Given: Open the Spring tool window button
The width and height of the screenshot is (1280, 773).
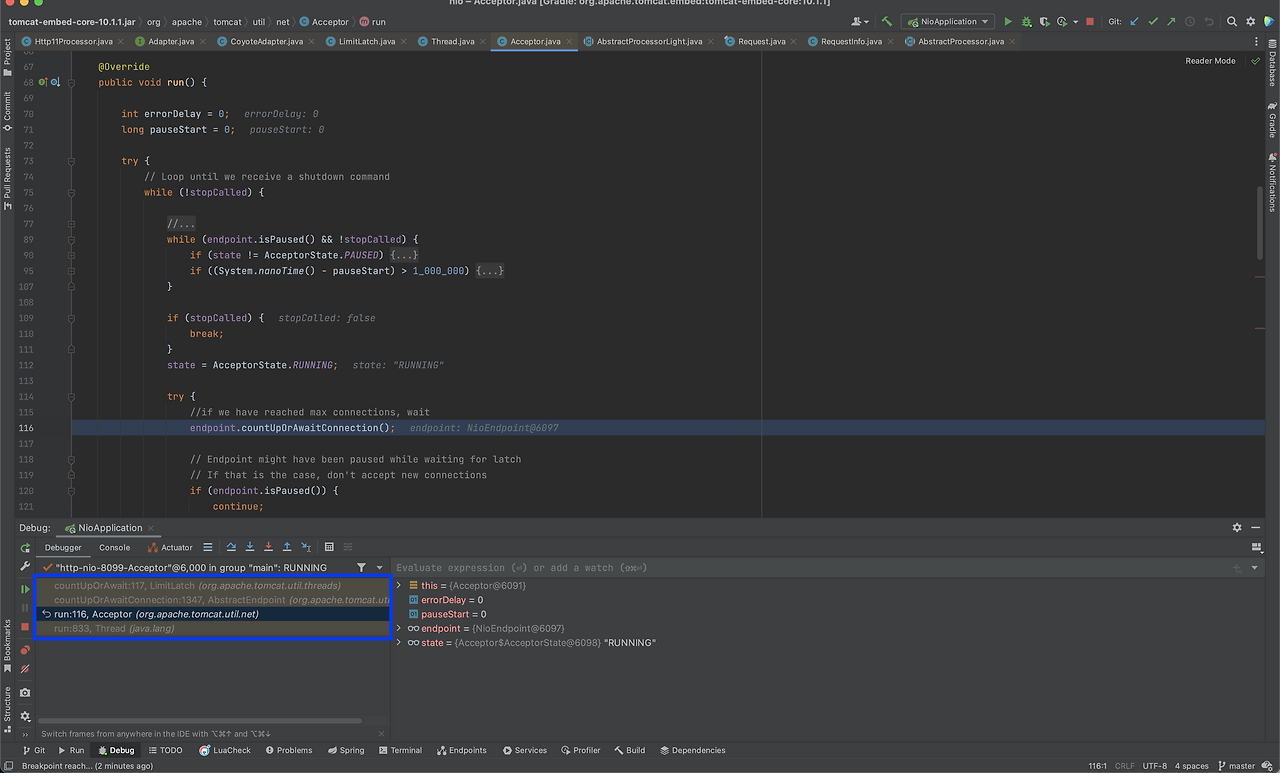Looking at the screenshot, I should pyautogui.click(x=345, y=750).
